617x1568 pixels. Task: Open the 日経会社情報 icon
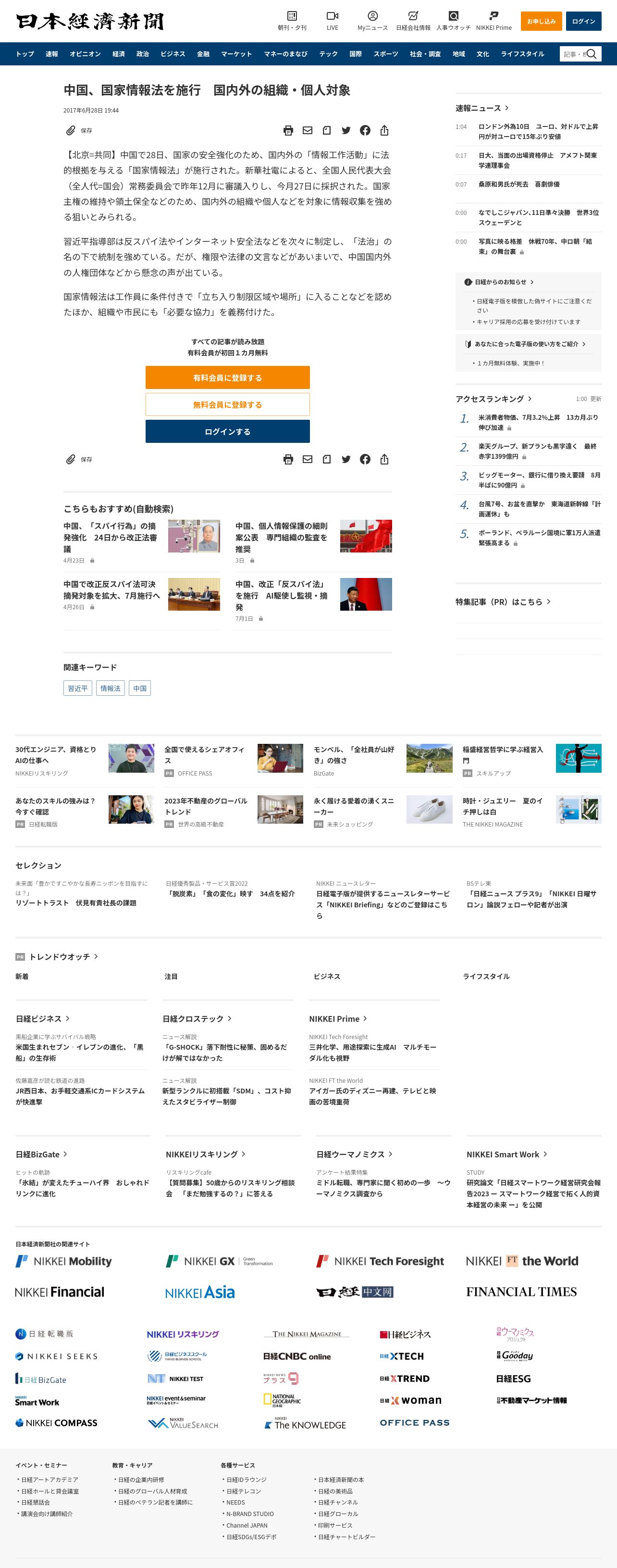pos(413,16)
